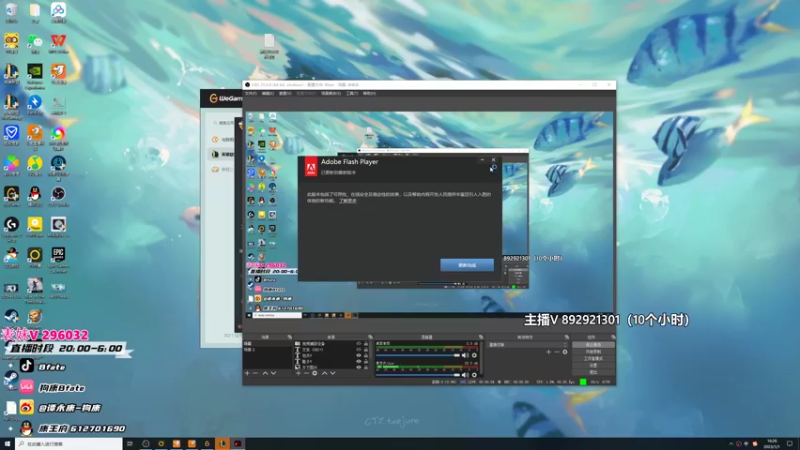The width and height of the screenshot is (800, 450).
Task: Click the blue finish button in Flash dialog
Action: 467,265
